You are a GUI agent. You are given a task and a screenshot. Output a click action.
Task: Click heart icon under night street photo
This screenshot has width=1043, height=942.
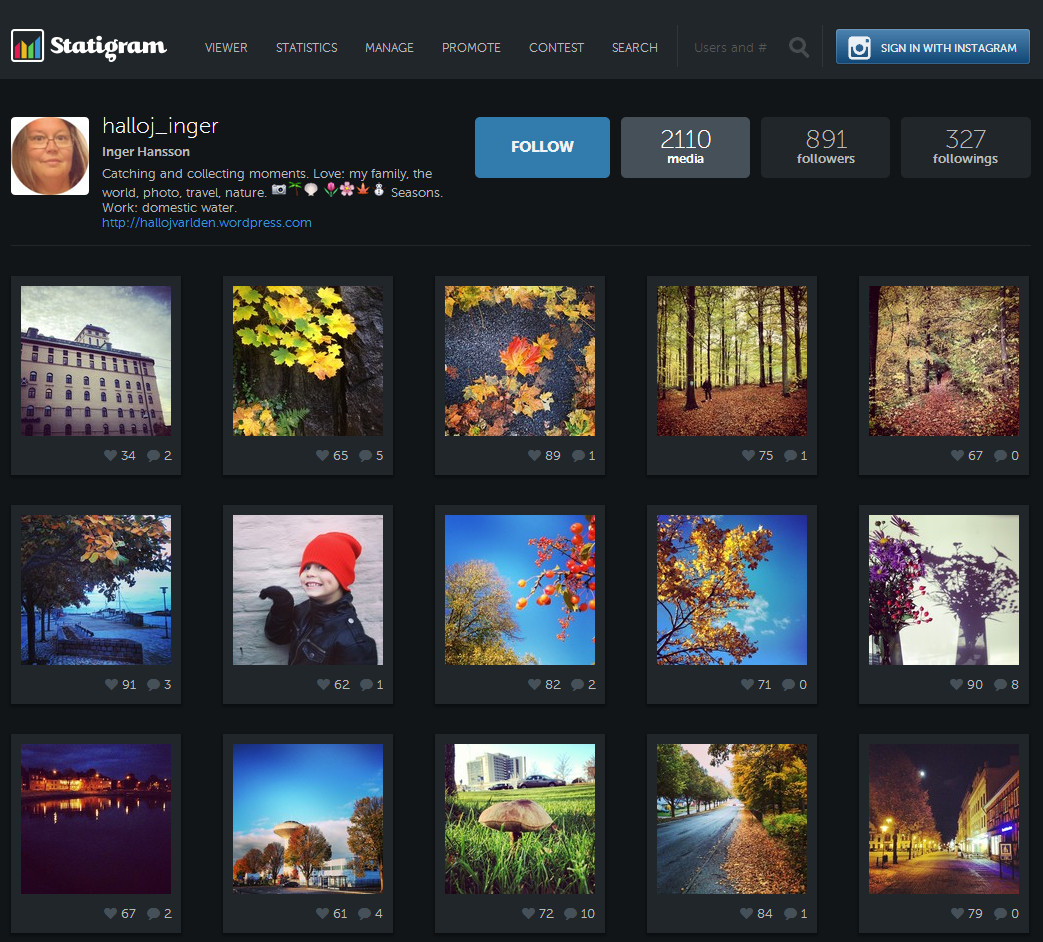[959, 914]
